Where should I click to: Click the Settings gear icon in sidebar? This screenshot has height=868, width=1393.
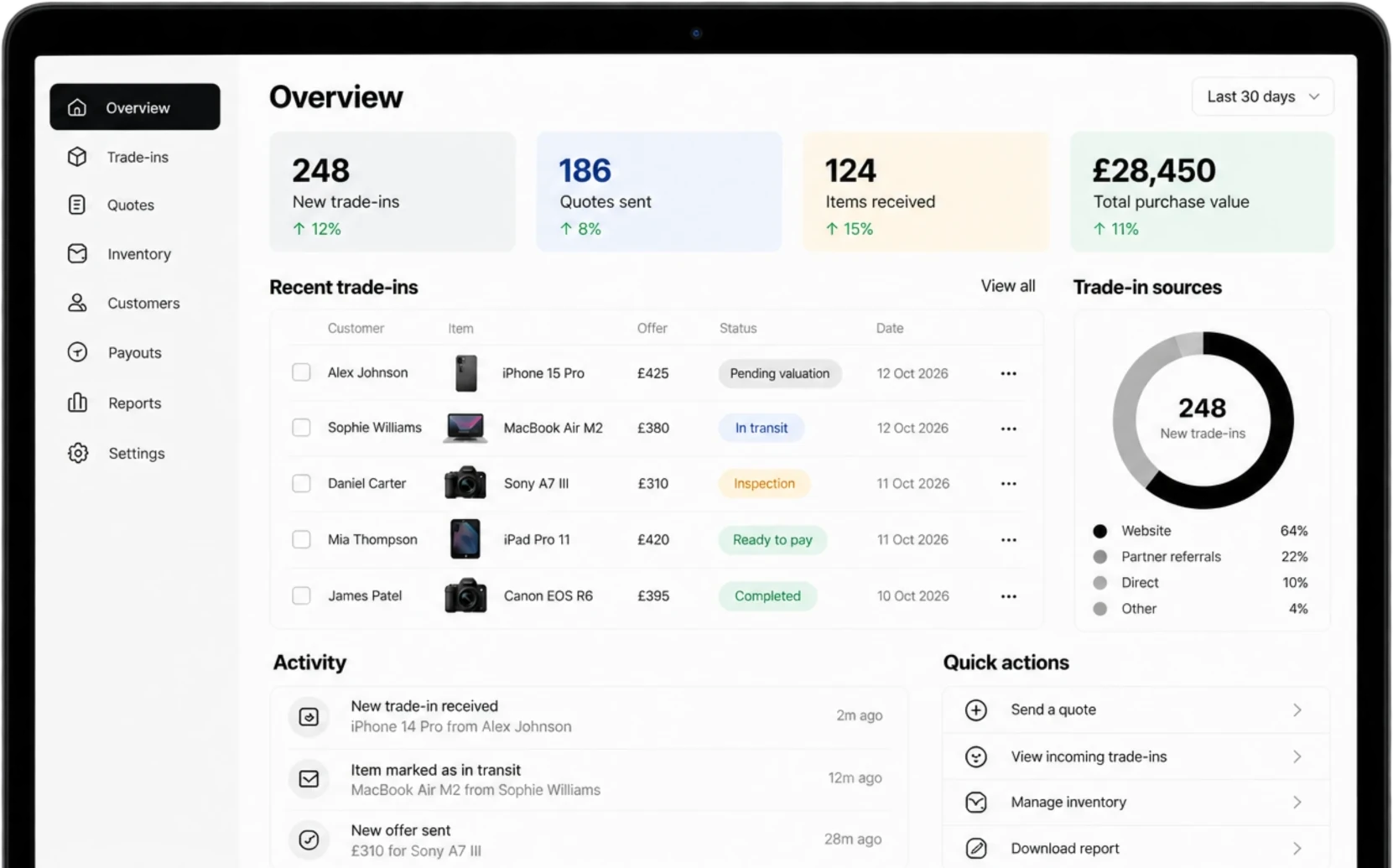tap(78, 453)
